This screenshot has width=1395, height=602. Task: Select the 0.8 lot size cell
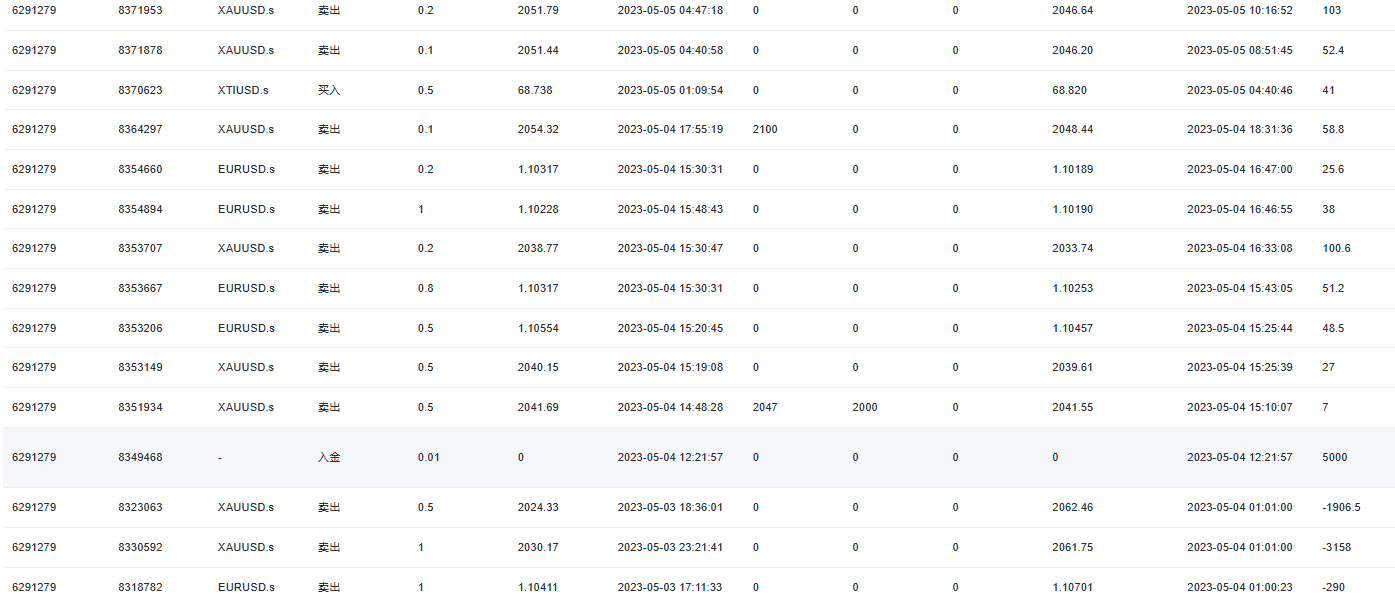425,288
